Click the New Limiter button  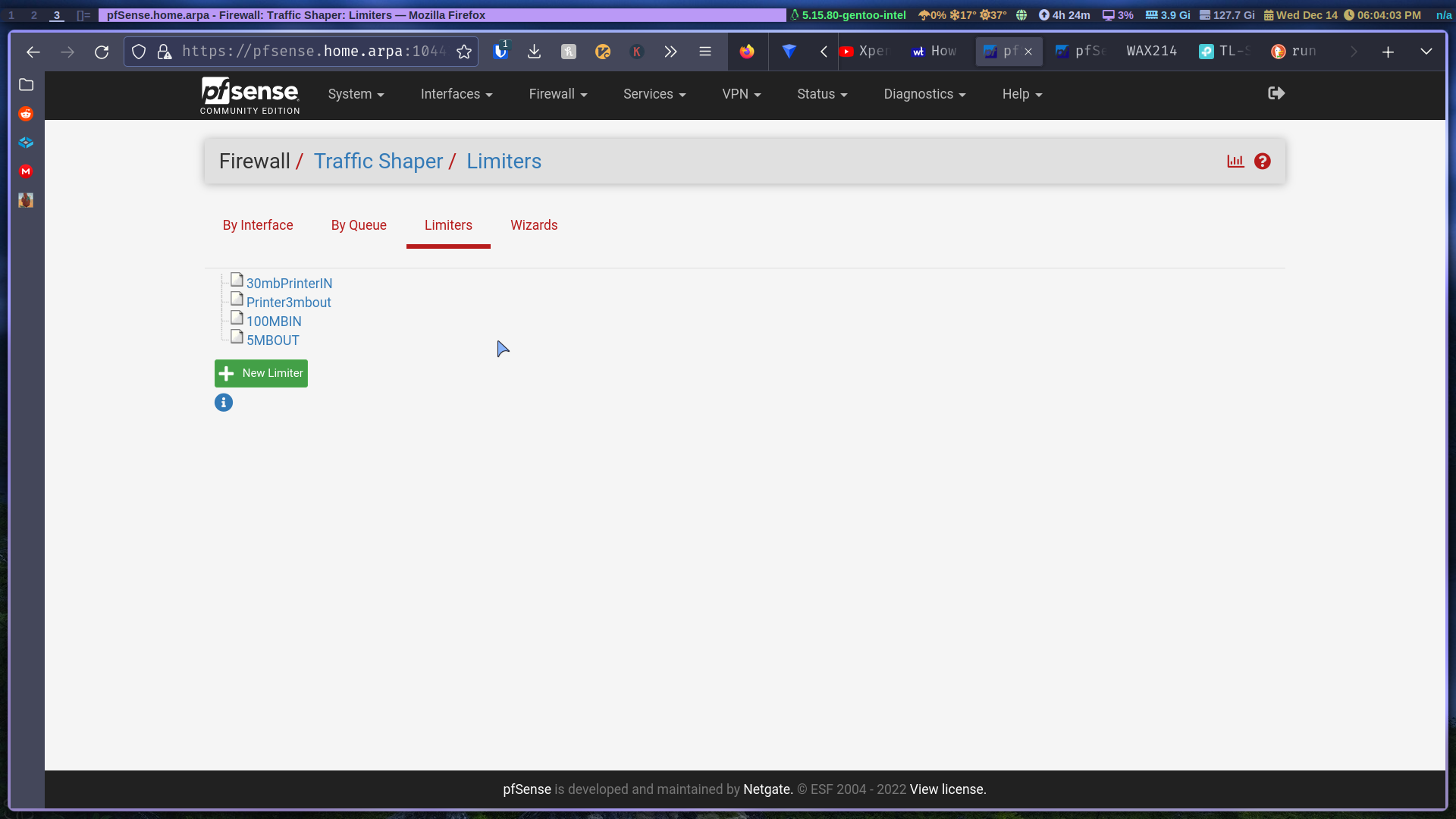pos(262,373)
